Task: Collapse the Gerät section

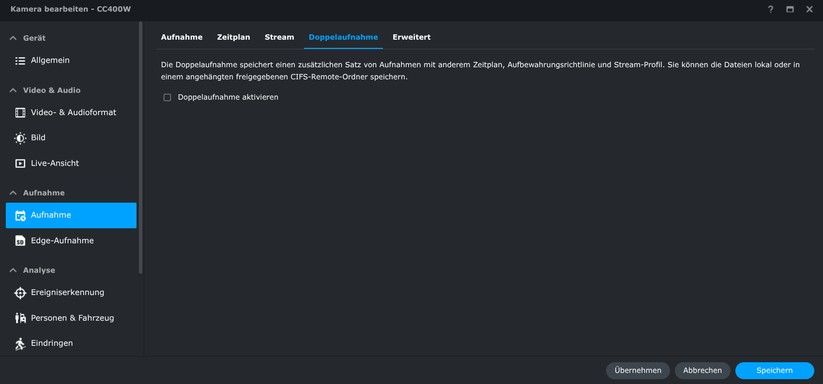Action: pyautogui.click(x=14, y=38)
